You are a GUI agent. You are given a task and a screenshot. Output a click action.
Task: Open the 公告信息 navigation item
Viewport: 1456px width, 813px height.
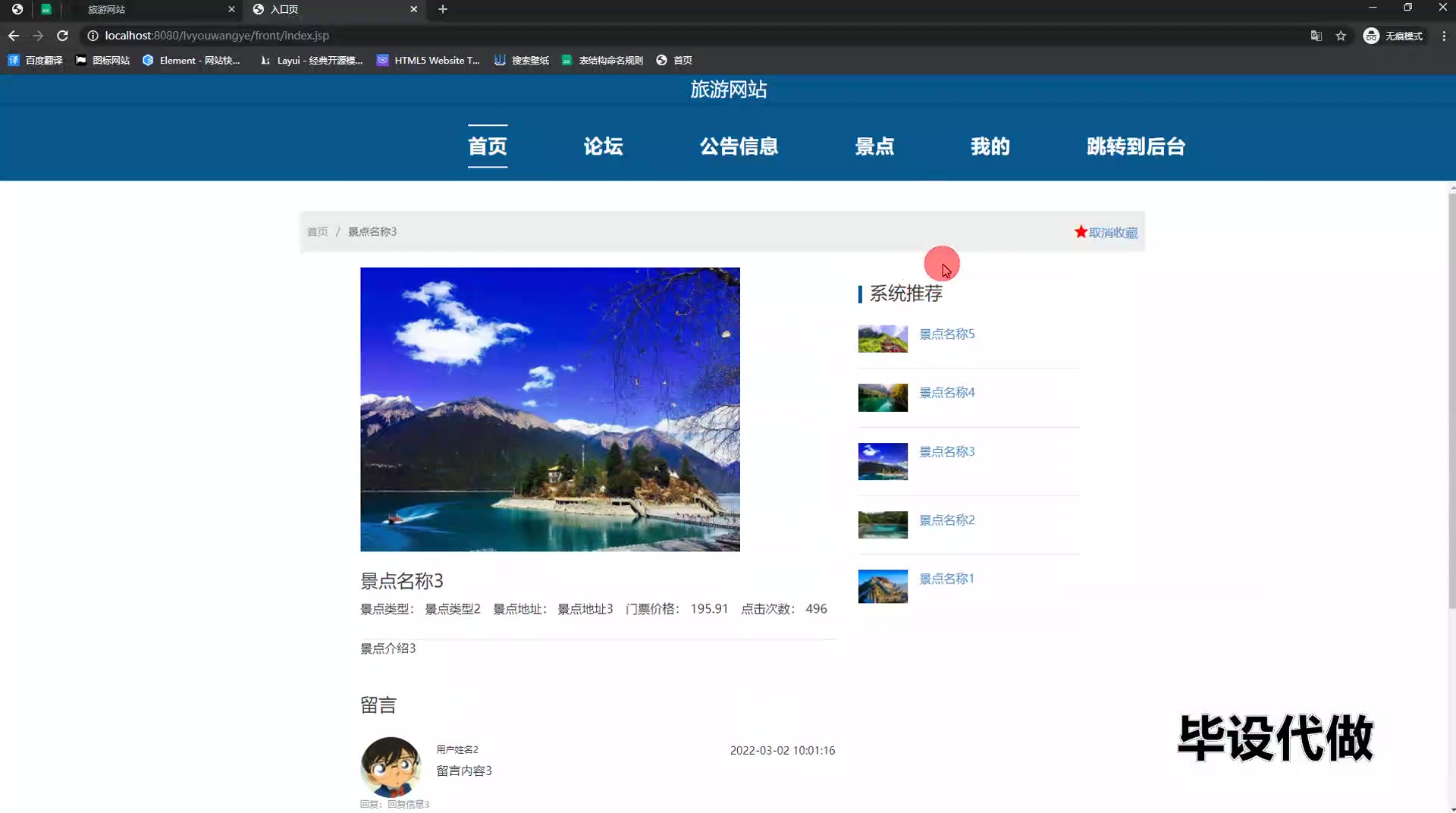point(739,146)
